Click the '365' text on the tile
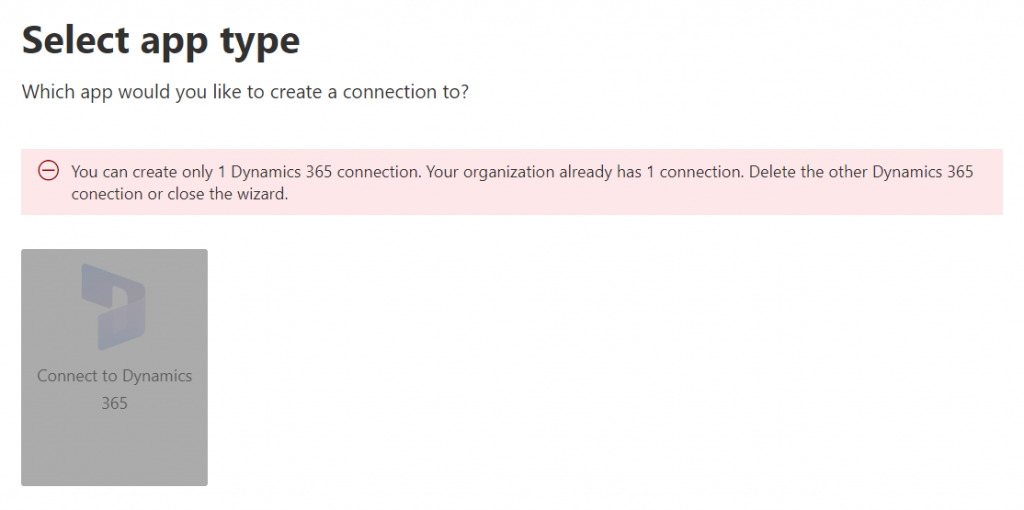 pos(114,404)
